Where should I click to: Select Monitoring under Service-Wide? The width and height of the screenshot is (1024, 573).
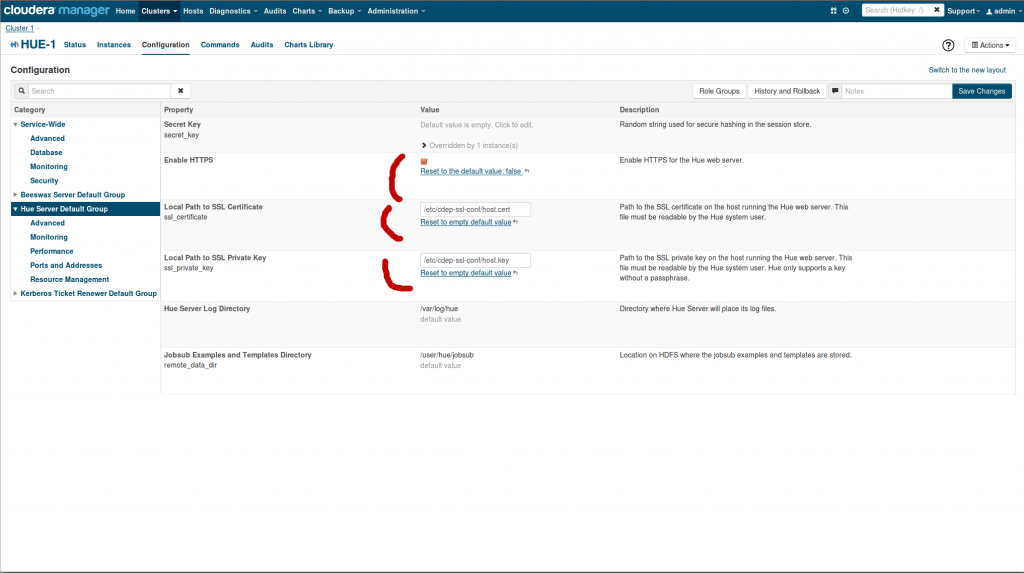point(49,167)
